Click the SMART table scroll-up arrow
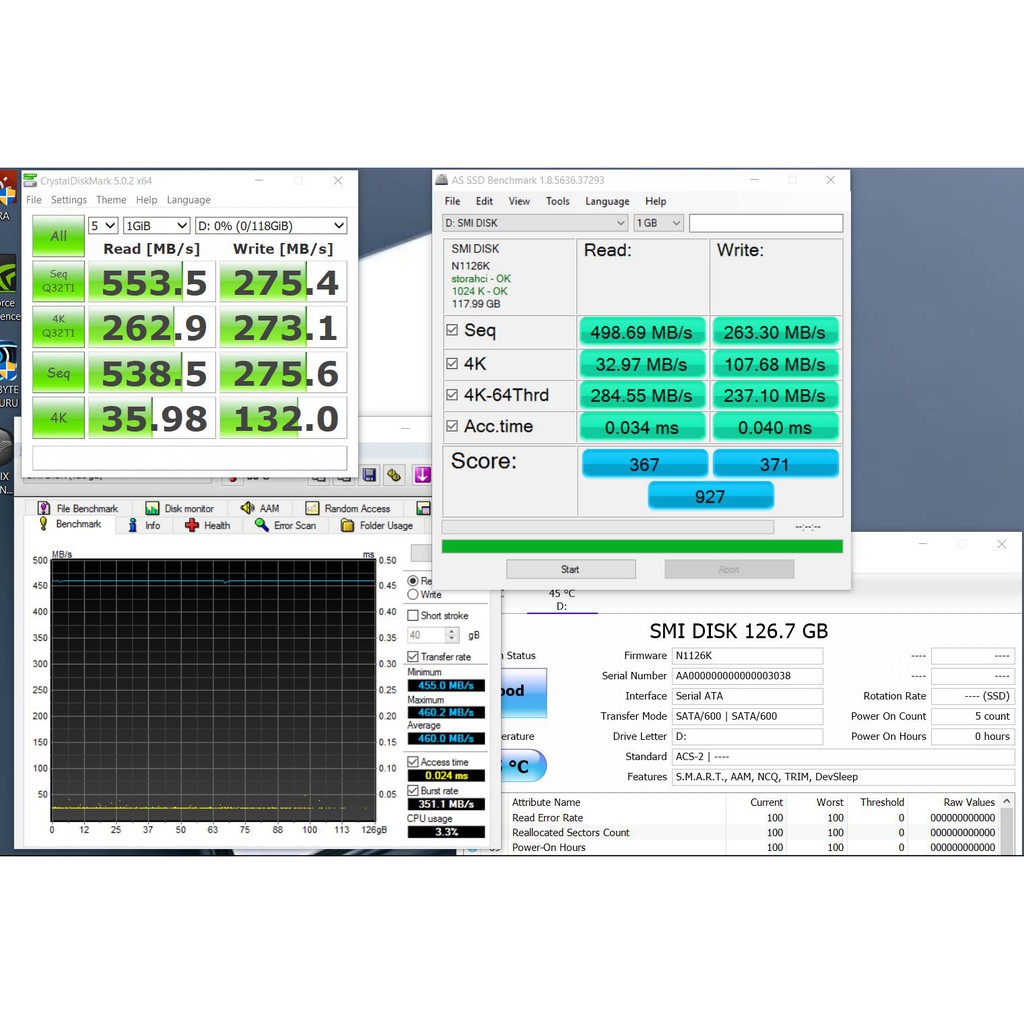 [1007, 801]
